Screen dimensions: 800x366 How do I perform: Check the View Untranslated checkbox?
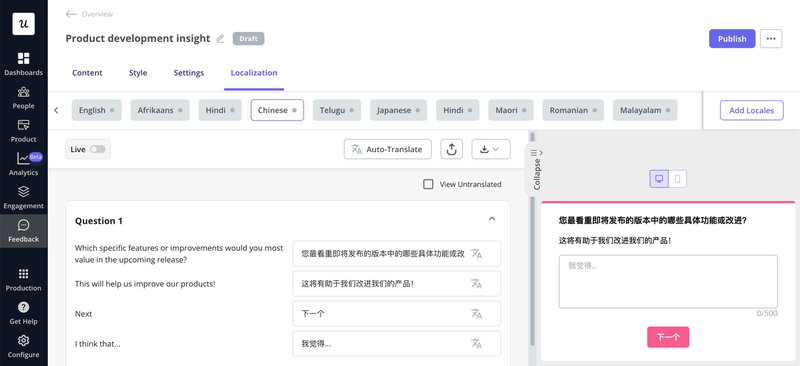pos(429,184)
